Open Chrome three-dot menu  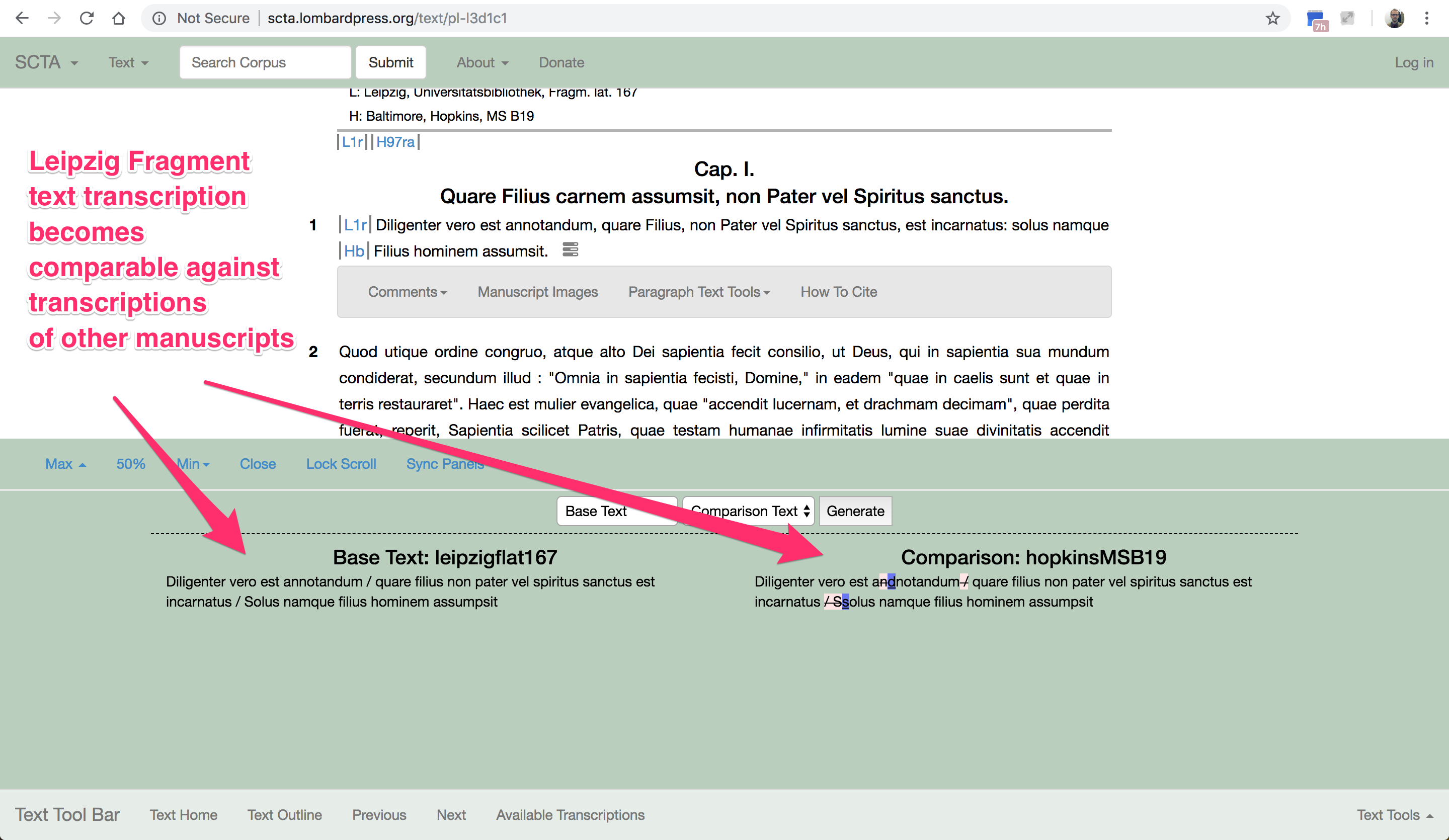pos(1426,19)
